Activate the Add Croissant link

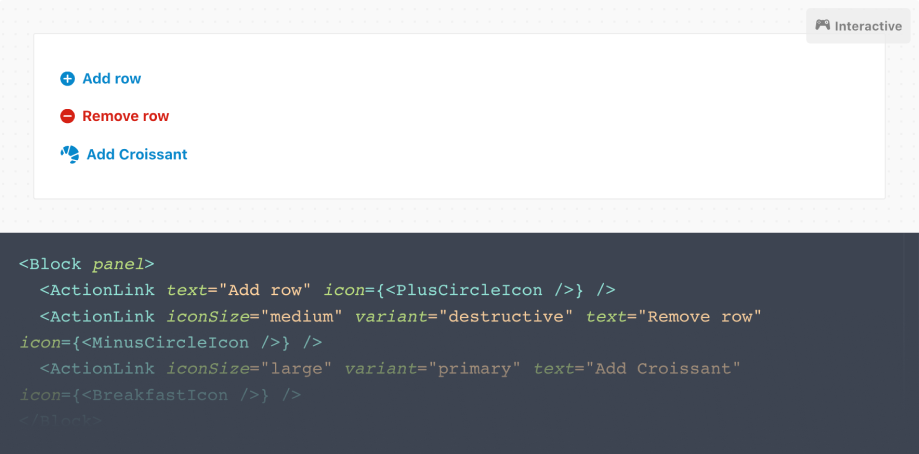point(124,154)
